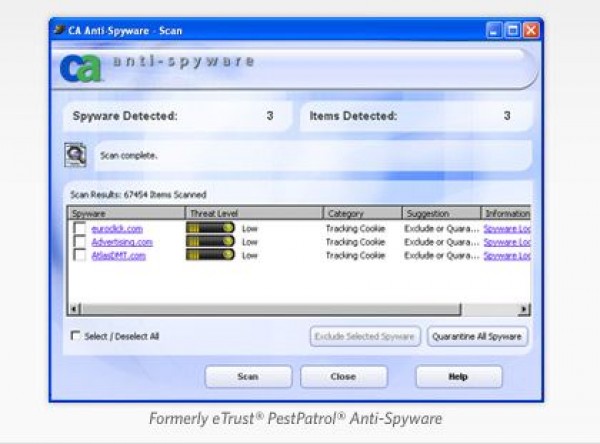600x444 pixels.
Task: Click the Low label in AtlasDMT.com row
Action: point(250,255)
